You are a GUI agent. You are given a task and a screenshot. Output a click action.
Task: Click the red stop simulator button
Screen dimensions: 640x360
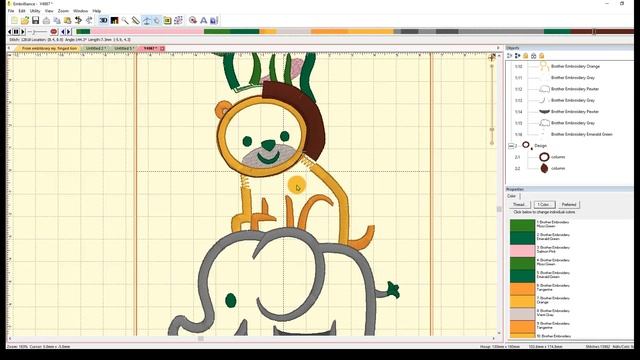pyautogui.click(x=53, y=31)
